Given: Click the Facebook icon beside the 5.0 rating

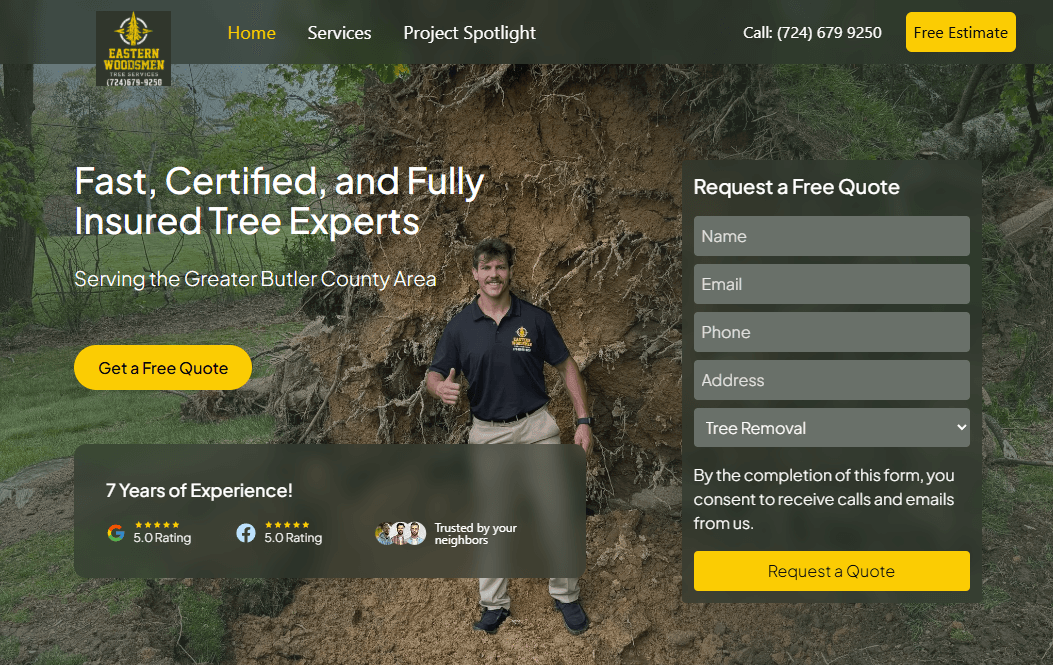Looking at the screenshot, I should coord(245,533).
